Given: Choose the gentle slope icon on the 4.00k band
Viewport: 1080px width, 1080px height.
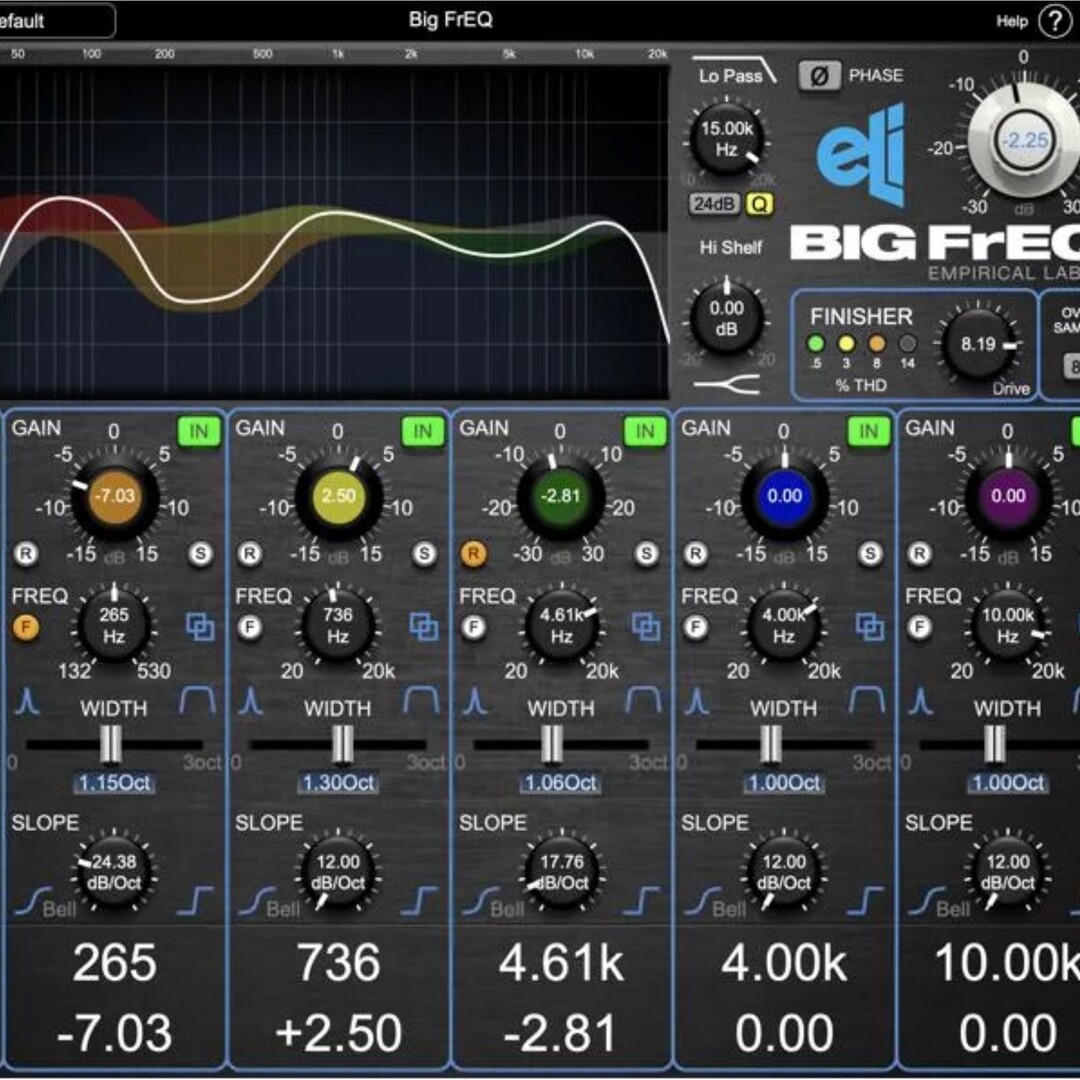Looking at the screenshot, I should [703, 901].
